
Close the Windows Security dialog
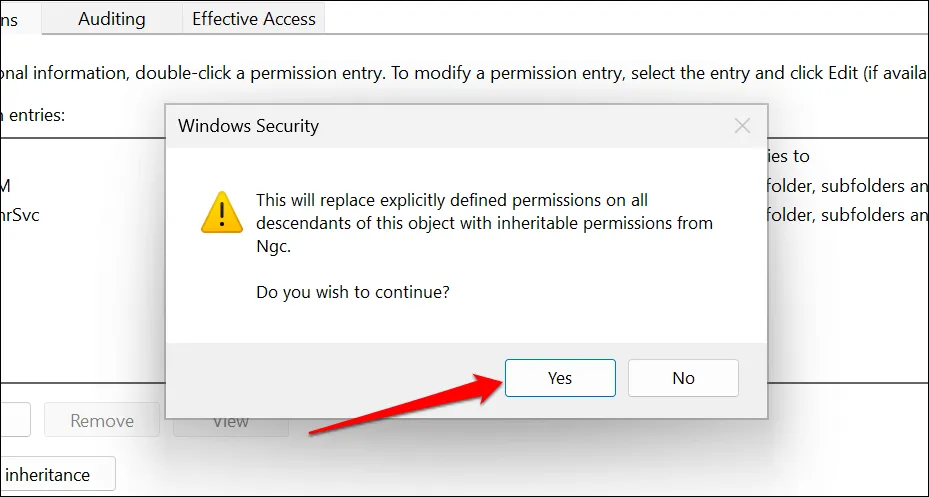pyautogui.click(x=742, y=126)
